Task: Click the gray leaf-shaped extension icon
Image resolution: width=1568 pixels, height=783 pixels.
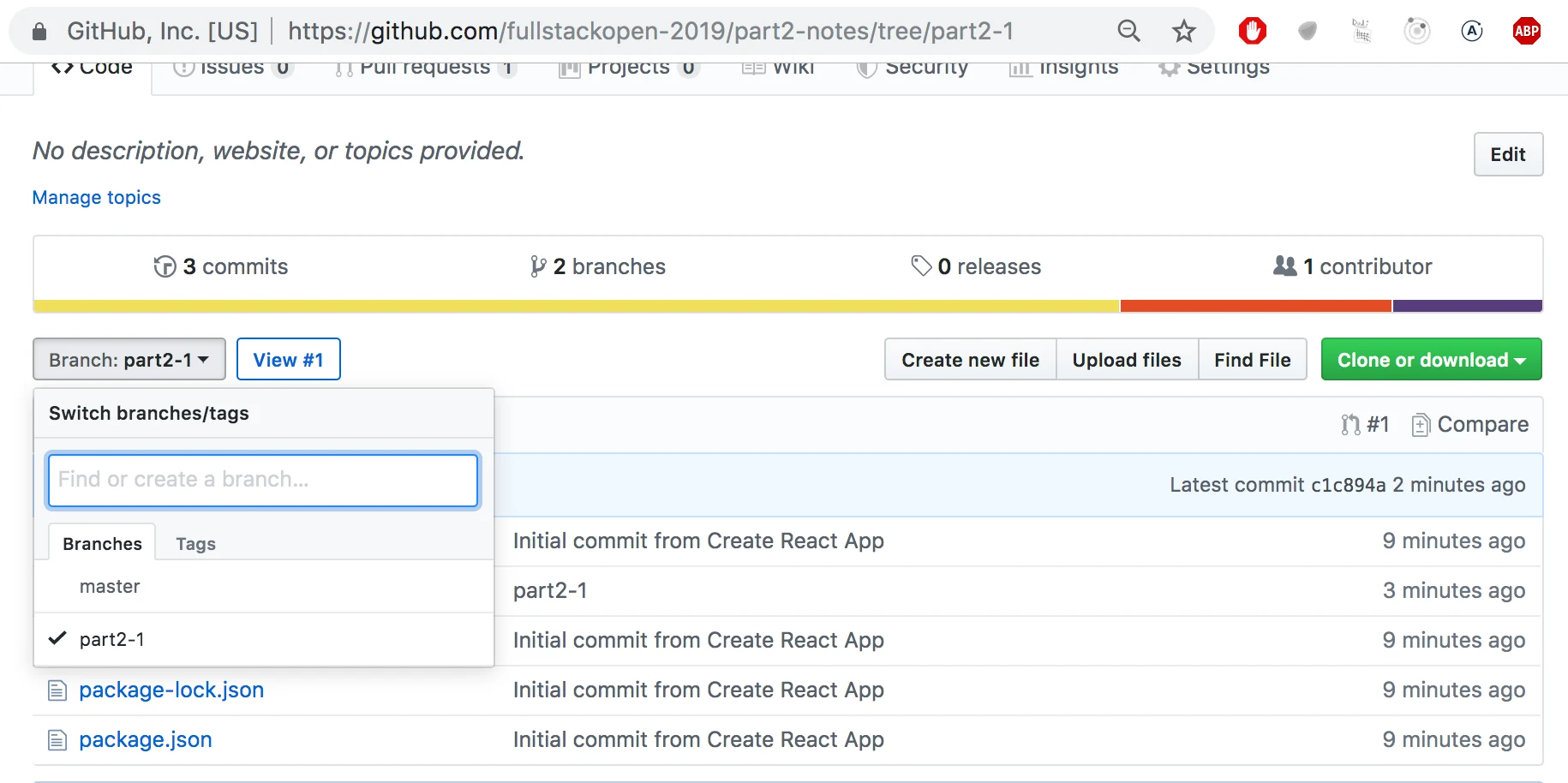Action: point(1307,31)
